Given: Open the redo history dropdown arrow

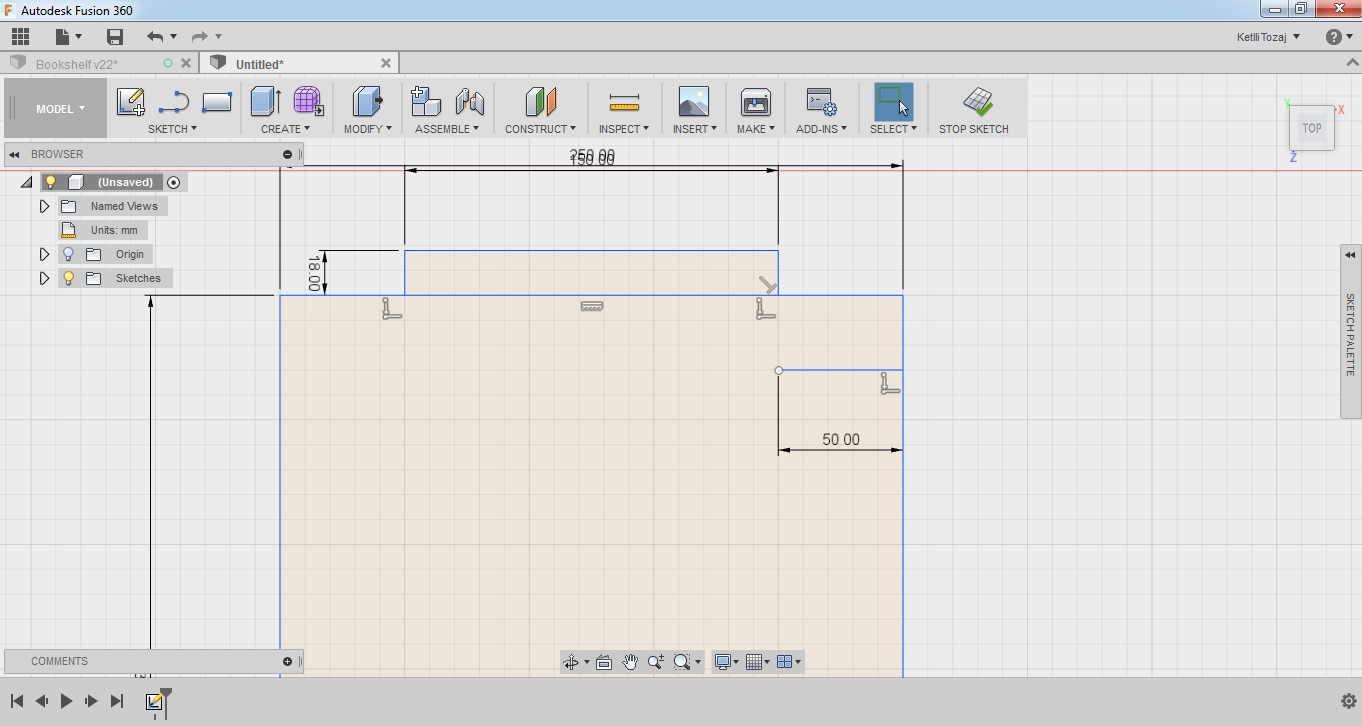Looking at the screenshot, I should [x=218, y=37].
